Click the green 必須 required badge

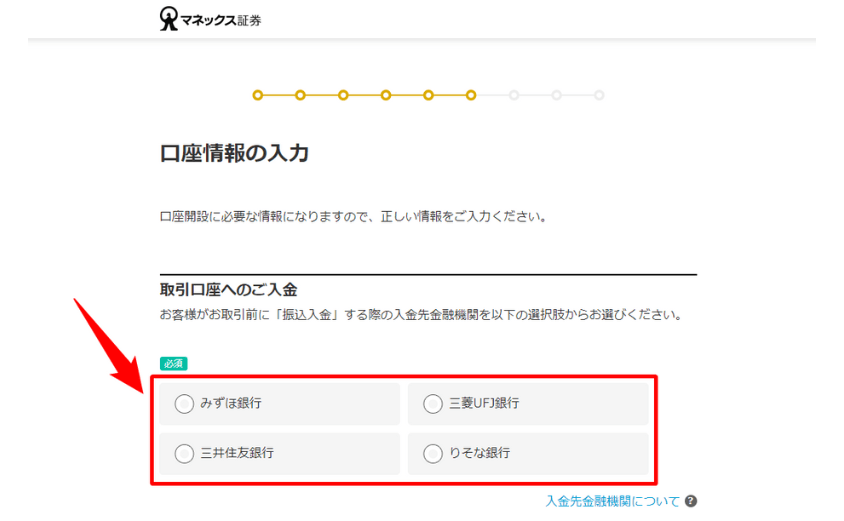coord(173,363)
